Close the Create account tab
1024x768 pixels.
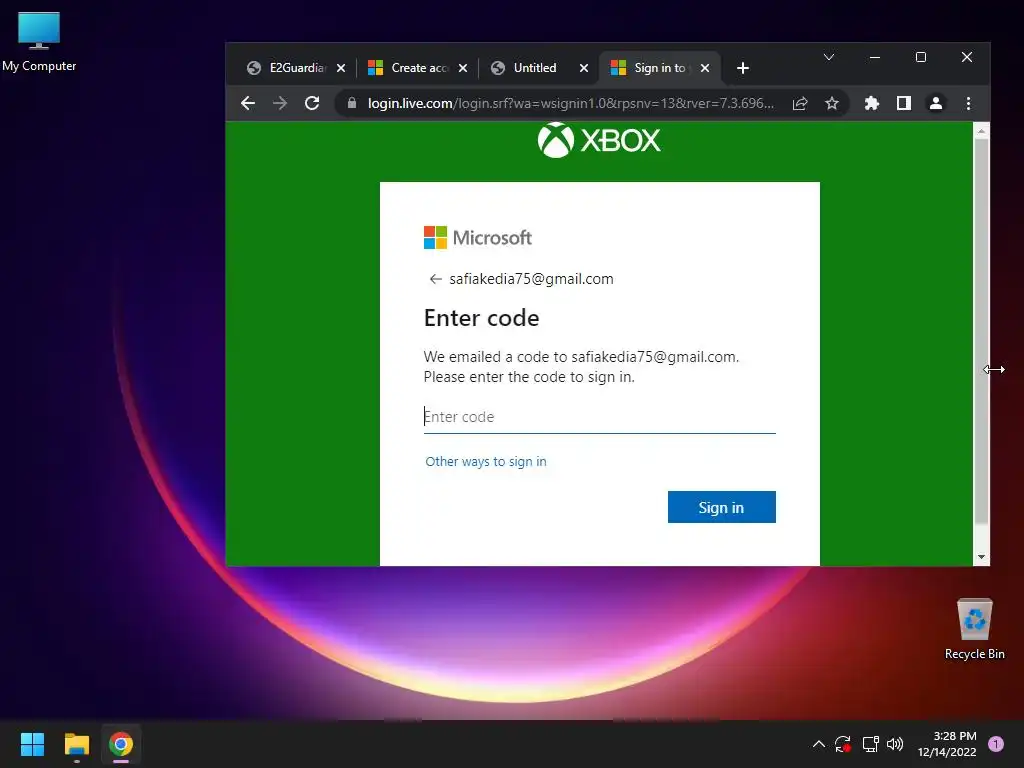462,68
